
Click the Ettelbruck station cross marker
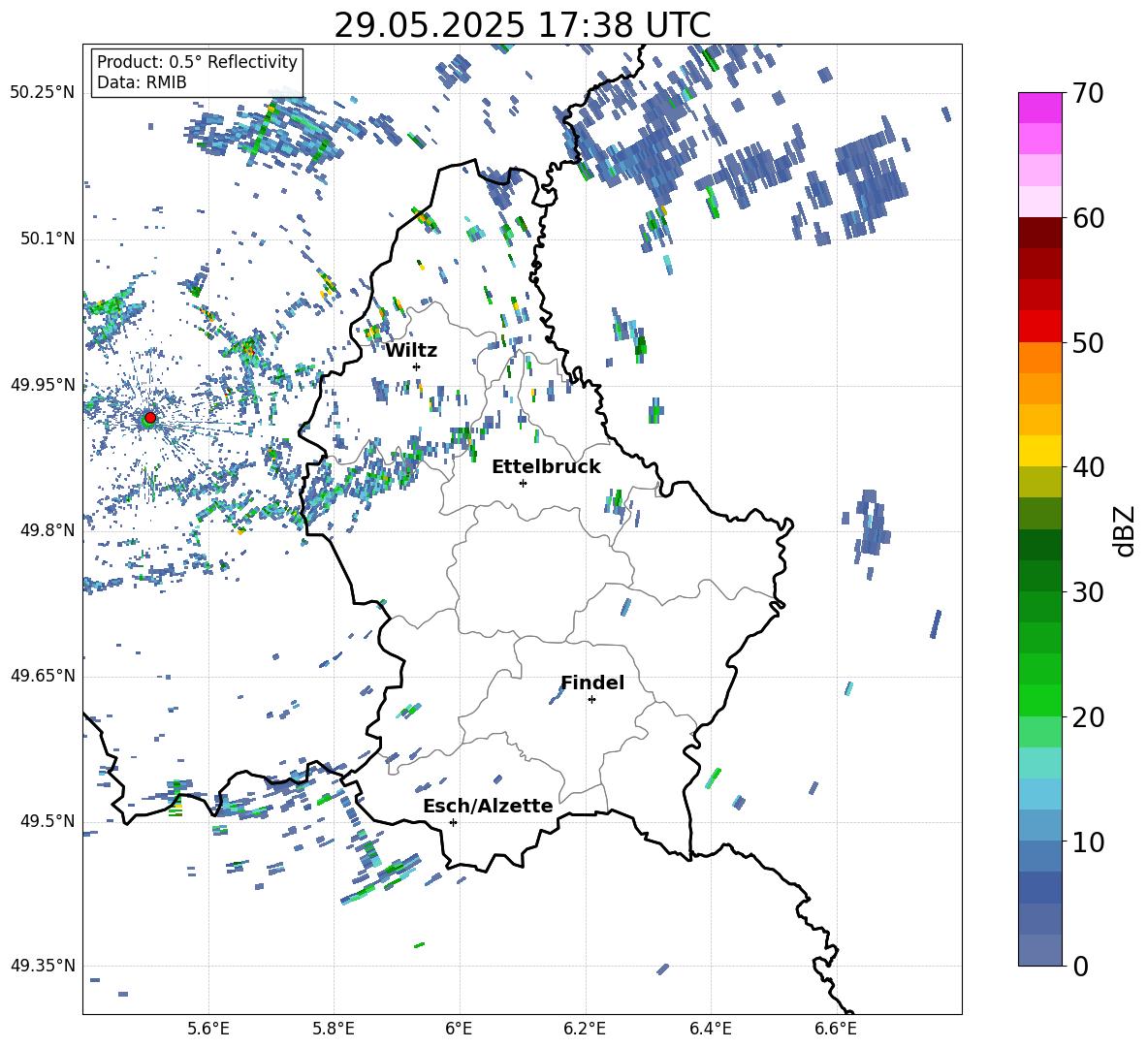(x=523, y=483)
